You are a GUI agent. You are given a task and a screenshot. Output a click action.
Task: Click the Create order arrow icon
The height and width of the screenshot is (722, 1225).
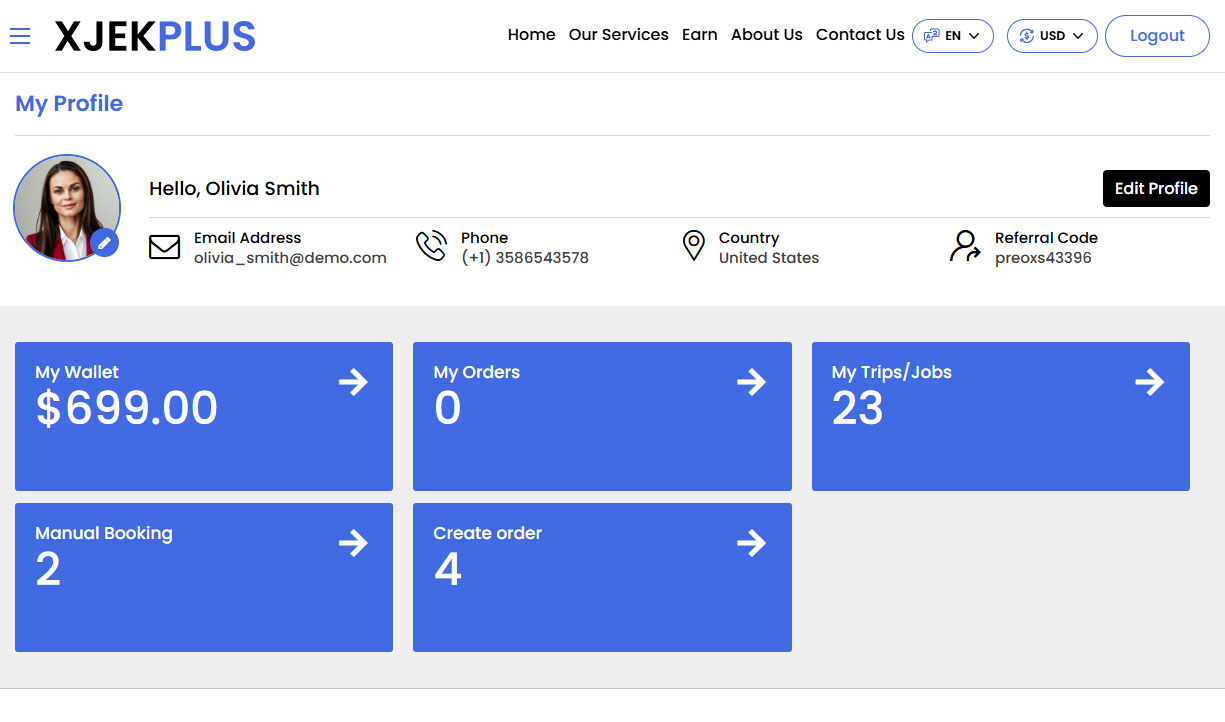pyautogui.click(x=751, y=543)
